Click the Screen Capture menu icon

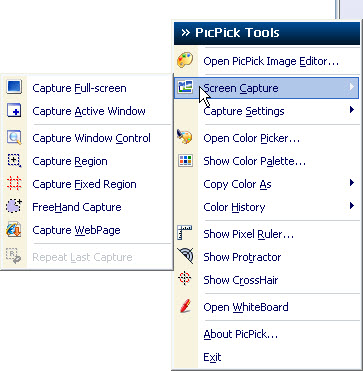click(x=185, y=87)
